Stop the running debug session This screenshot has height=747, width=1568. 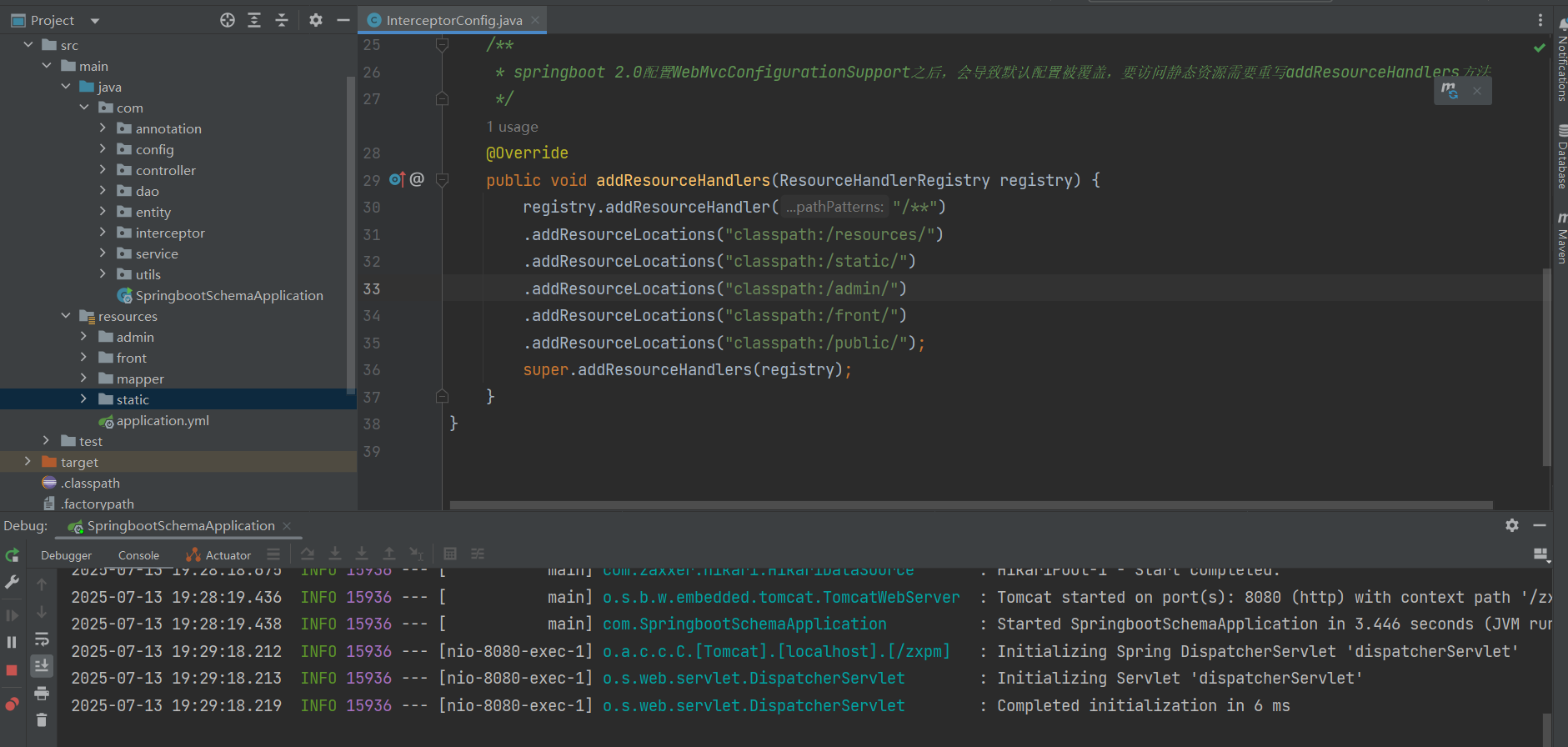[x=12, y=670]
